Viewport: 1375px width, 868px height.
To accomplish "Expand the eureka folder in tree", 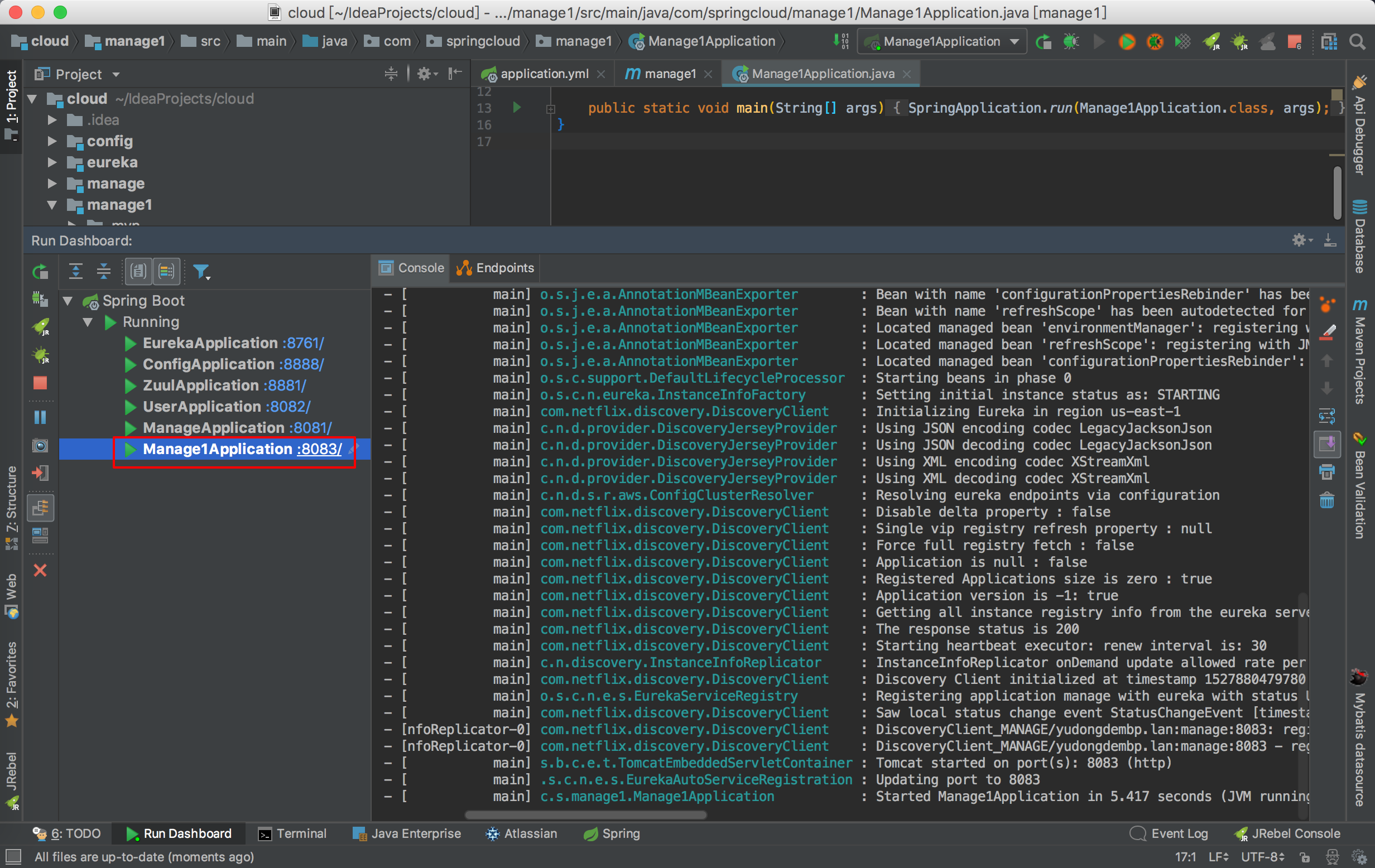I will pyautogui.click(x=52, y=163).
